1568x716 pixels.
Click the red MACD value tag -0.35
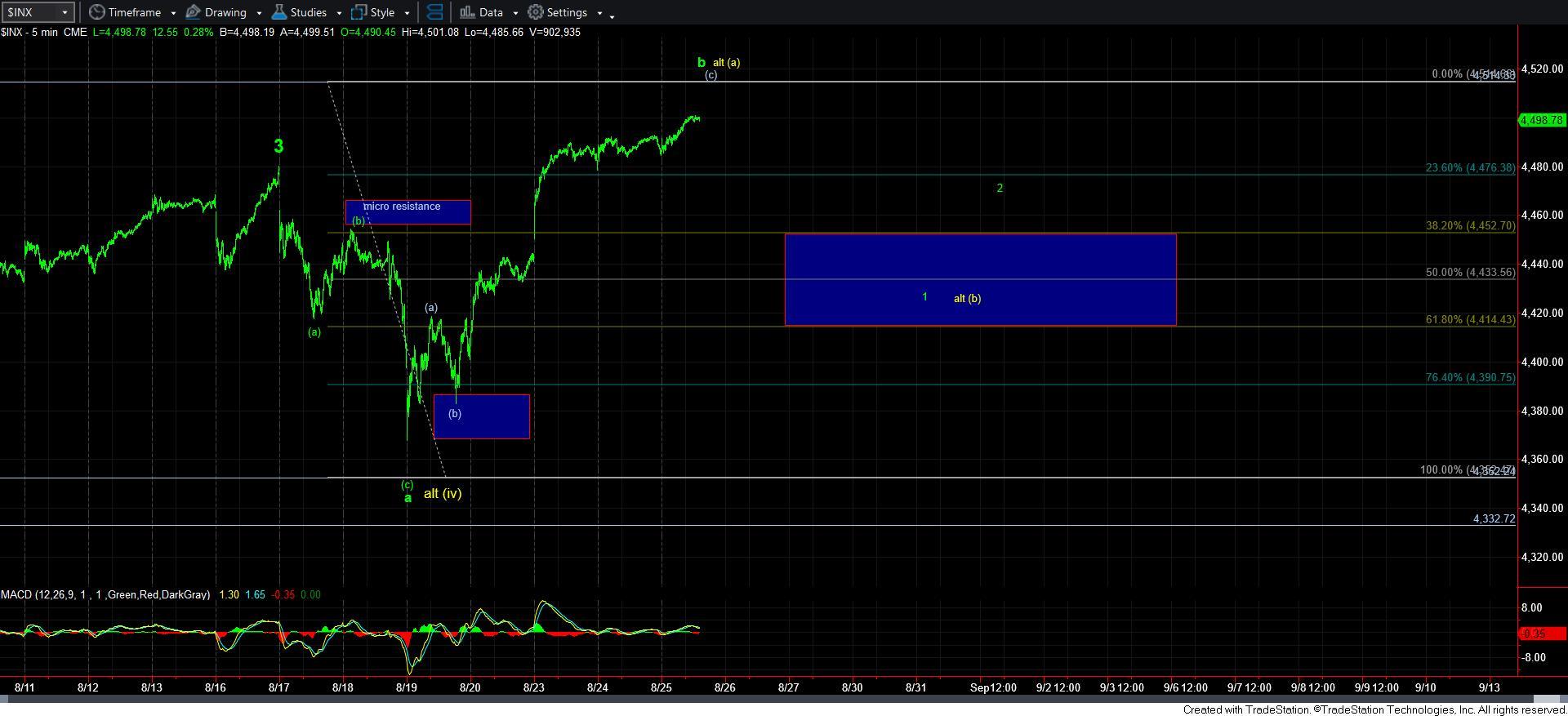pos(1542,634)
